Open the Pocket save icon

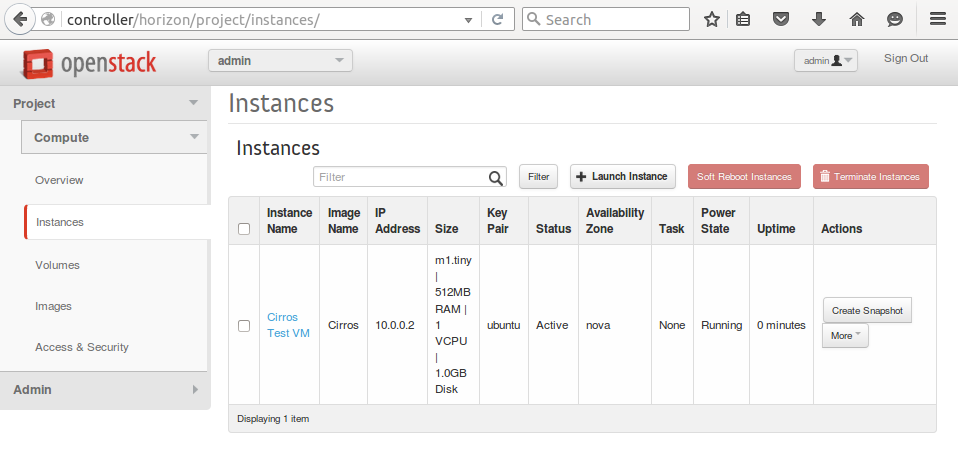782,19
